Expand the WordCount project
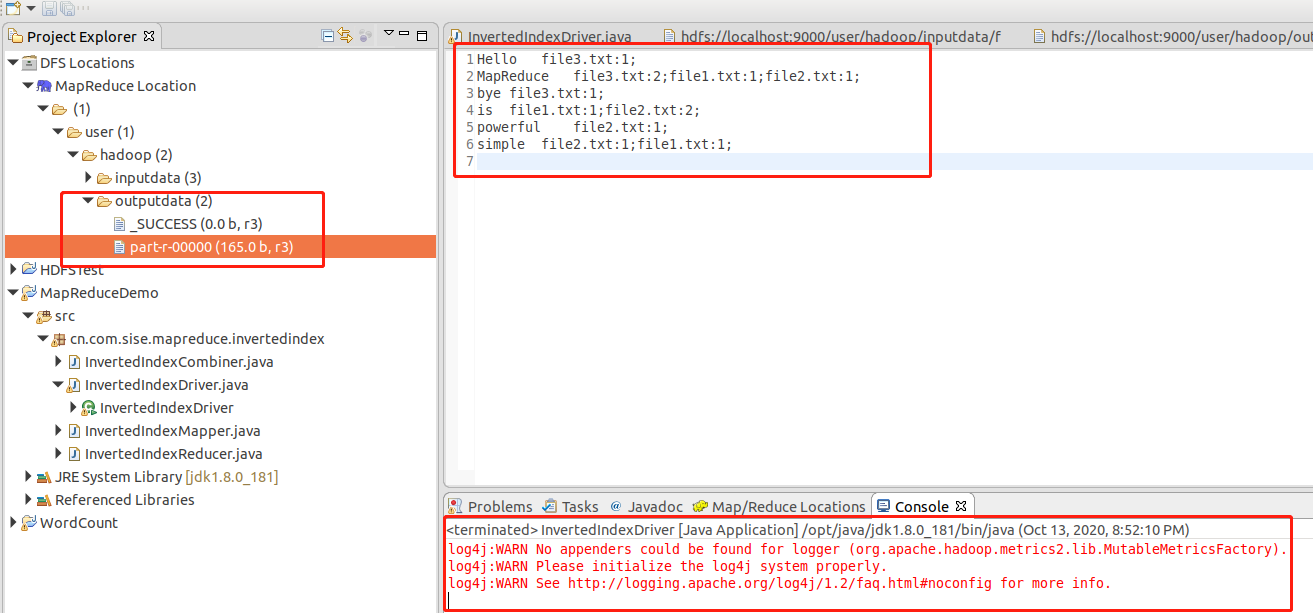1313x613 pixels. (11, 522)
